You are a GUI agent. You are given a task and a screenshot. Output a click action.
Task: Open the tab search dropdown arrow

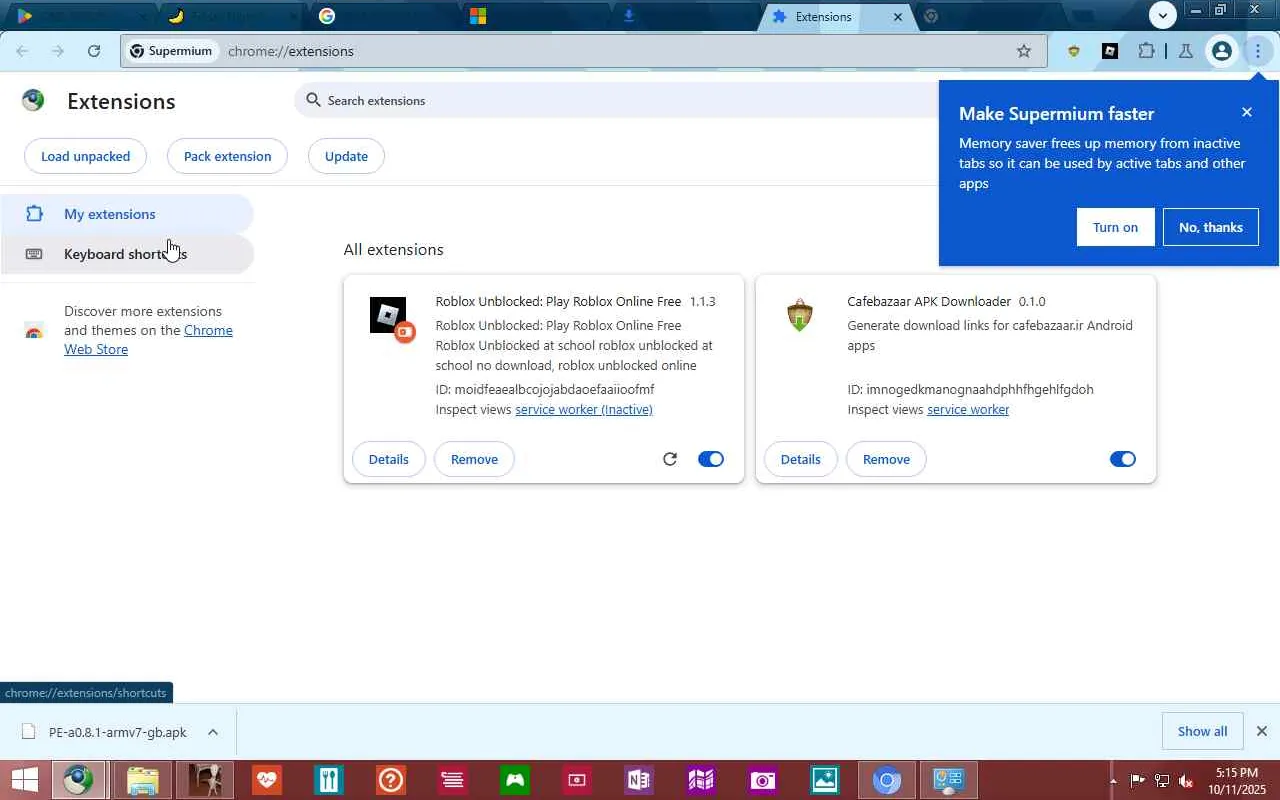click(x=1162, y=14)
